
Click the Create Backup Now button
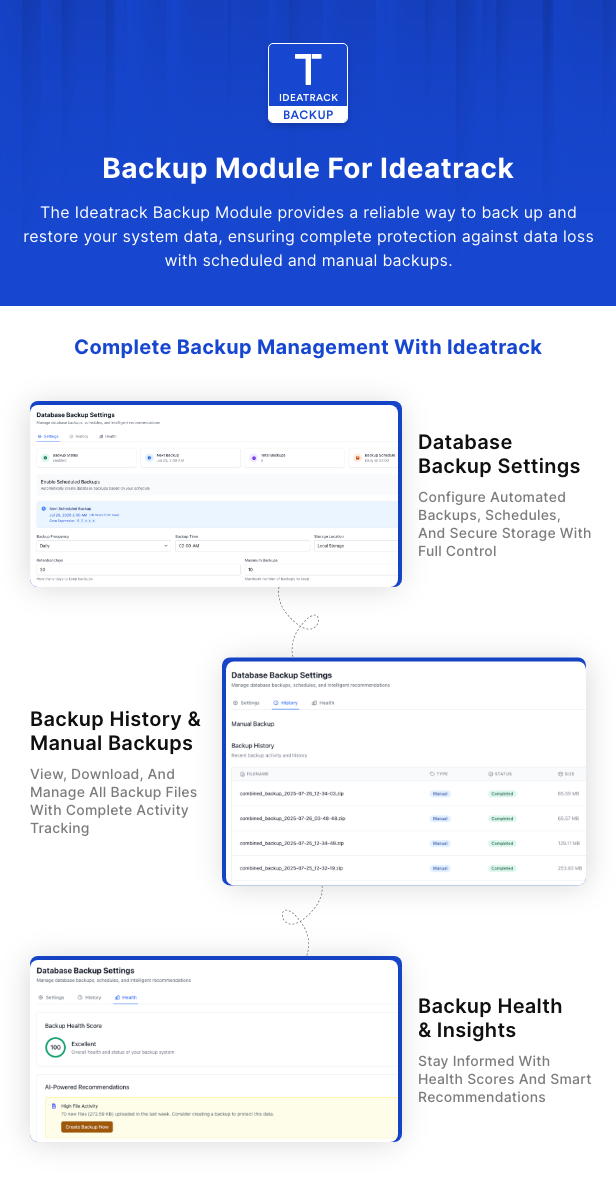87,1127
